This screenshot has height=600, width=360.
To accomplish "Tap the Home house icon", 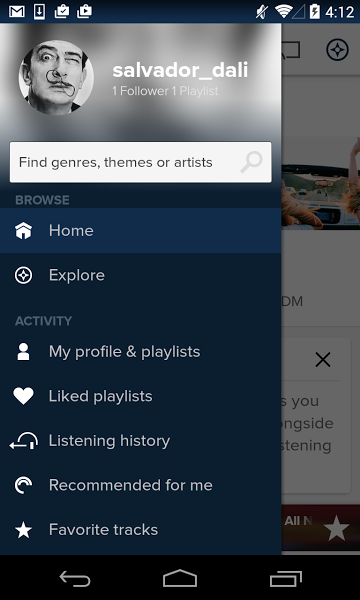I will 23,231.
